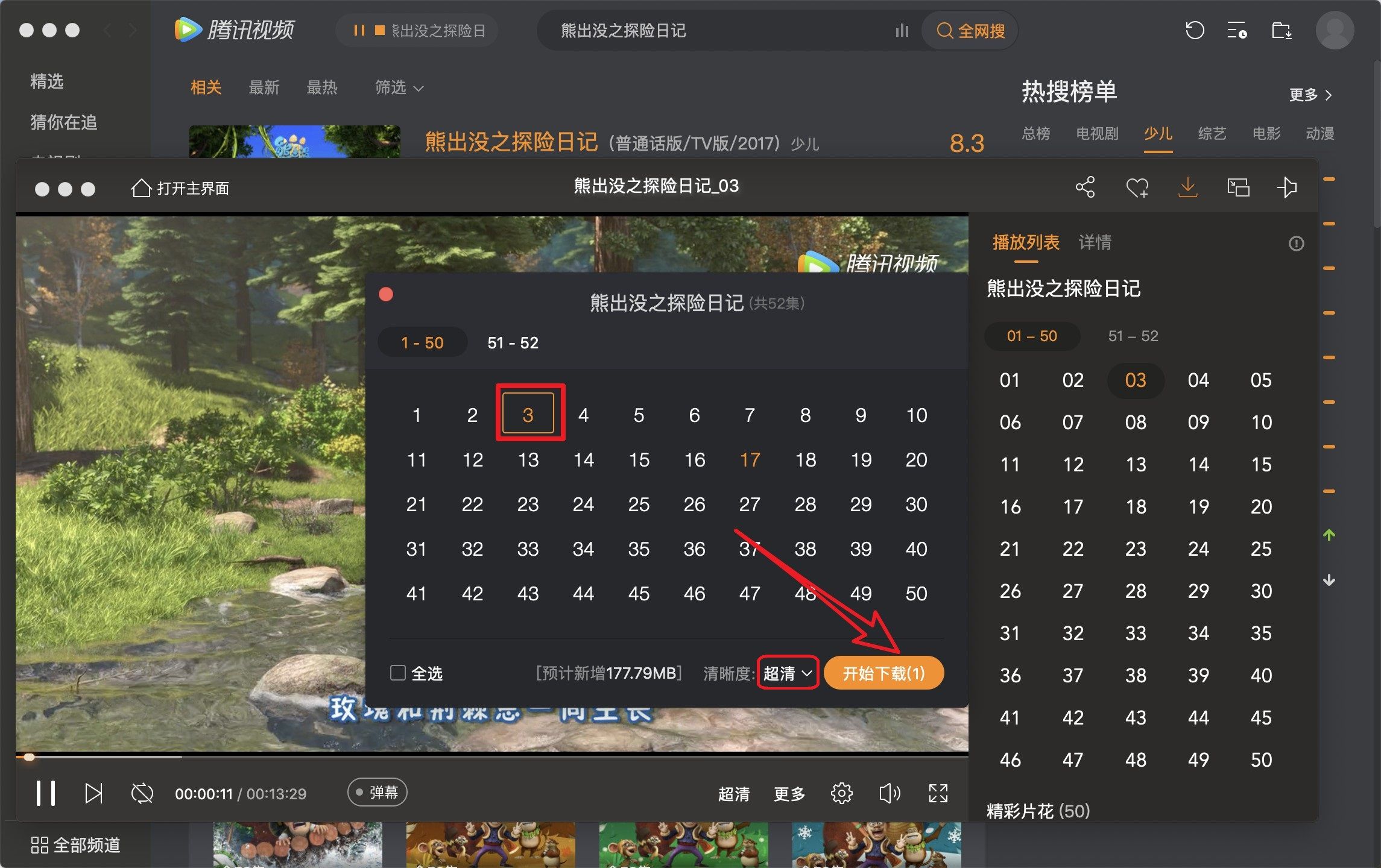The image size is (1381, 868).
Task: Play episode 04 from the playlist
Action: (x=1198, y=380)
